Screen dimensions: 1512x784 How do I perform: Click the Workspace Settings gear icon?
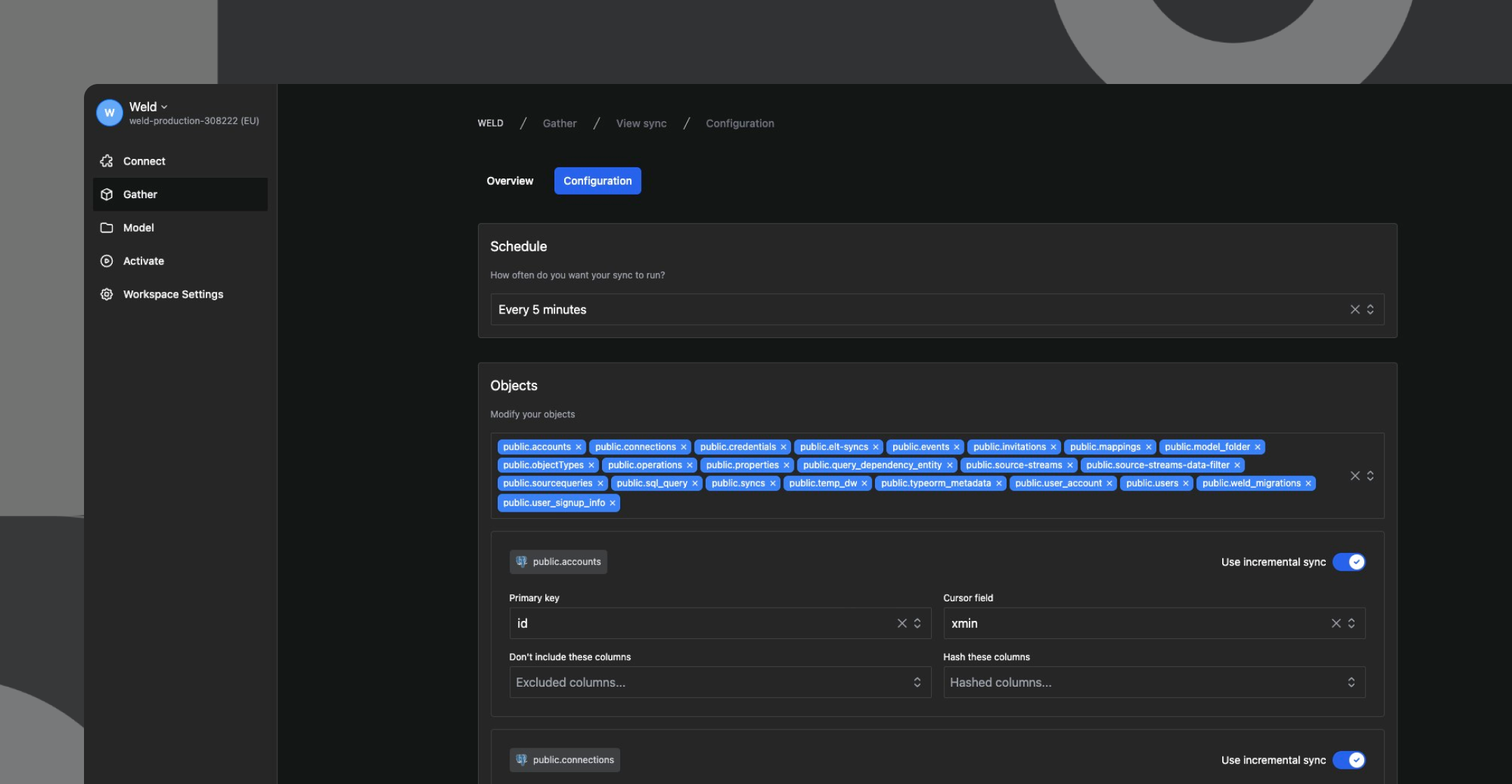point(106,295)
